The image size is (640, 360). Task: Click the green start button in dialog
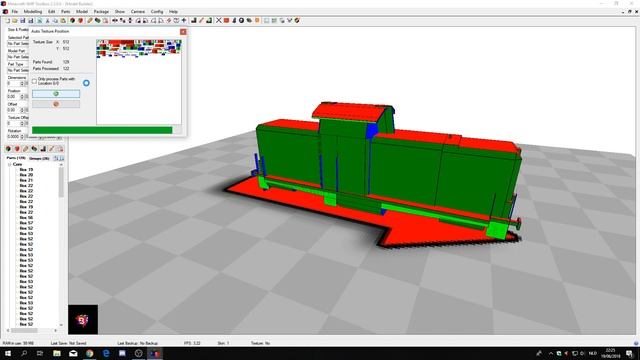[x=56, y=94]
